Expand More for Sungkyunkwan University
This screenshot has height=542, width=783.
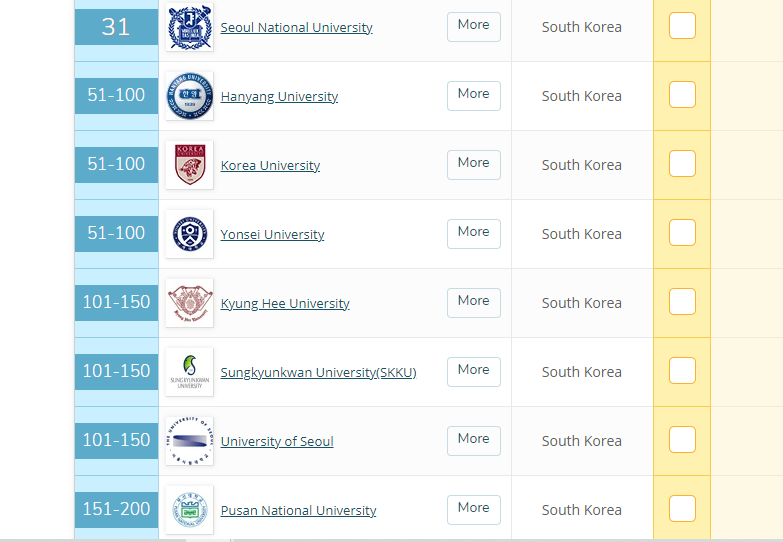[x=473, y=371]
